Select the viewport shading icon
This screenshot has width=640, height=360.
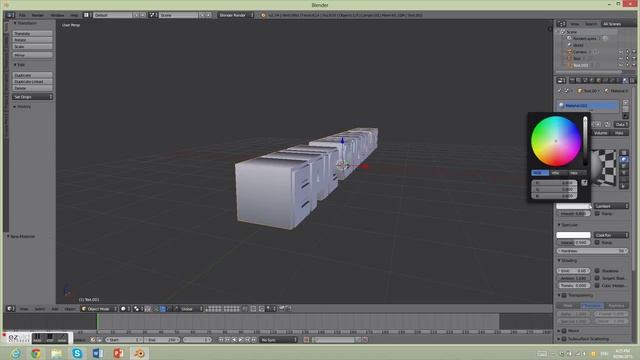coord(124,309)
